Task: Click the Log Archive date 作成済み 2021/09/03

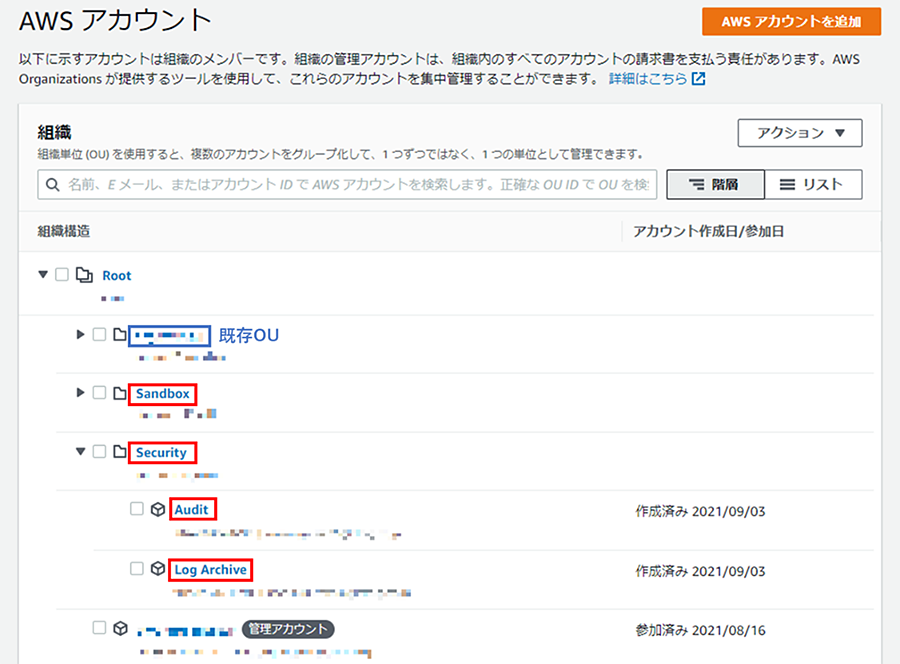Action: pyautogui.click(x=700, y=572)
